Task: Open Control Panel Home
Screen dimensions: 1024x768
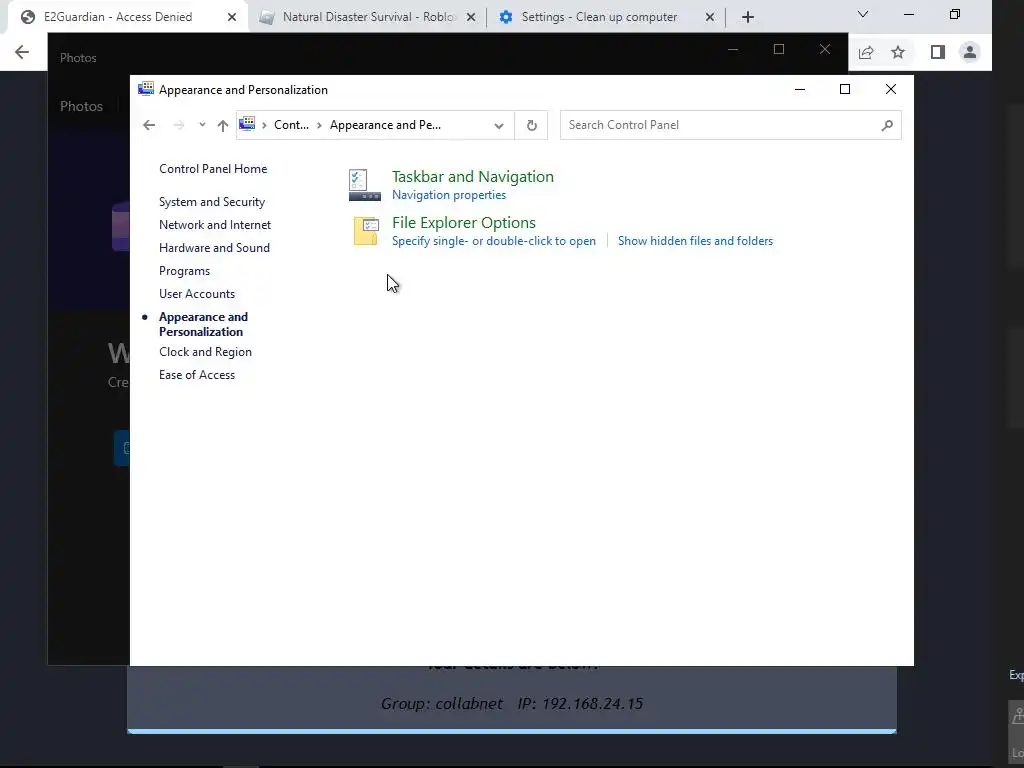Action: [213, 168]
